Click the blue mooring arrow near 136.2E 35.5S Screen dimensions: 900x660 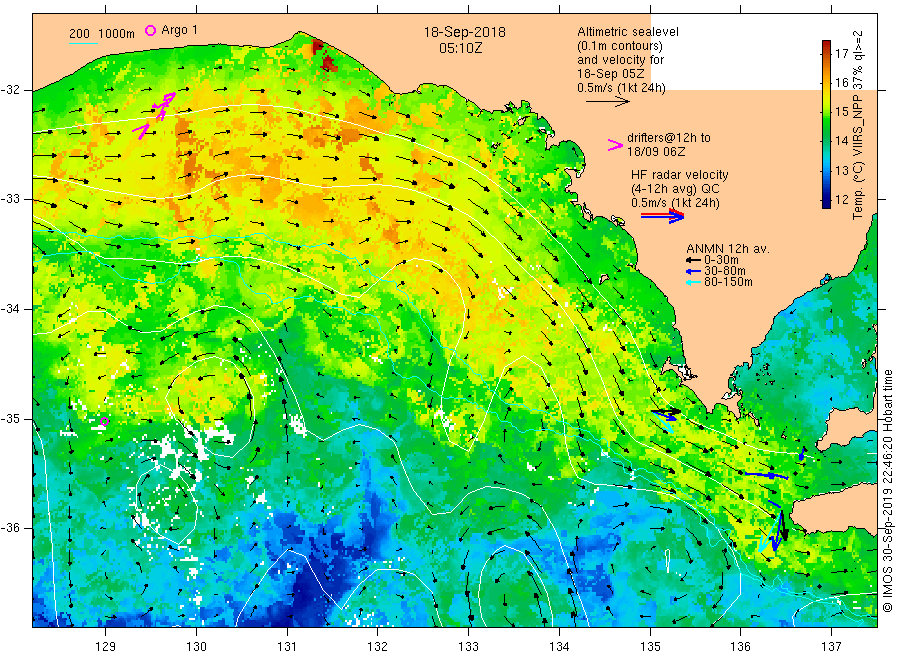[767, 475]
